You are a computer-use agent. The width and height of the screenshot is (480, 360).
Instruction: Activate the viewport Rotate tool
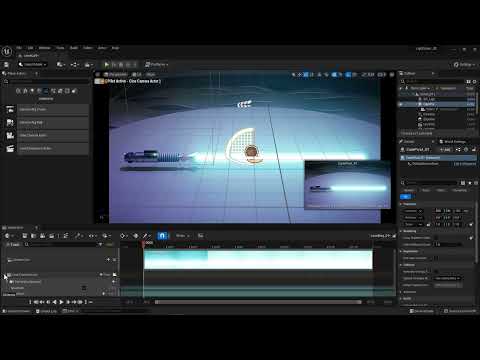pyautogui.click(x=306, y=74)
